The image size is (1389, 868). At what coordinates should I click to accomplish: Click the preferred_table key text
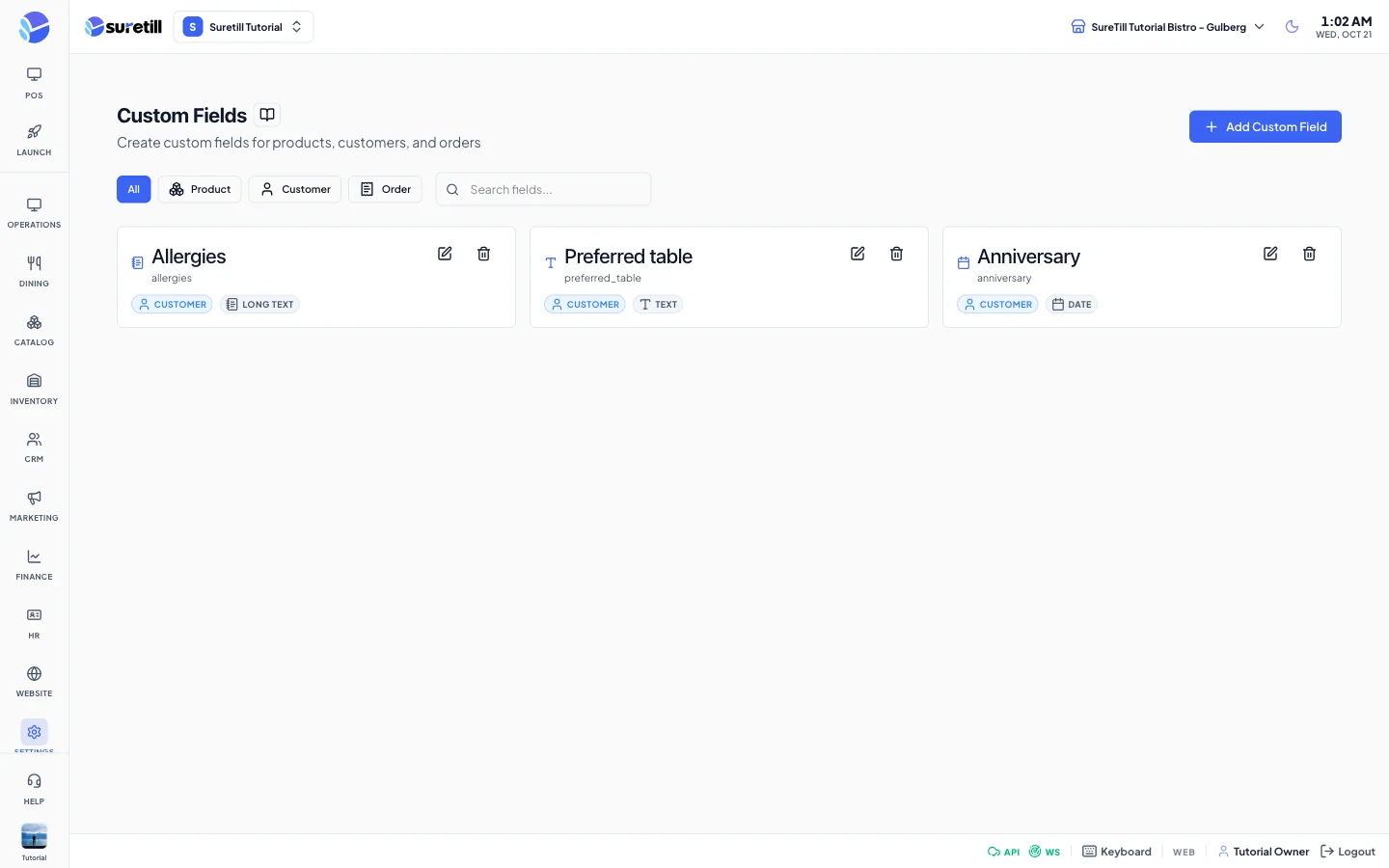point(603,278)
